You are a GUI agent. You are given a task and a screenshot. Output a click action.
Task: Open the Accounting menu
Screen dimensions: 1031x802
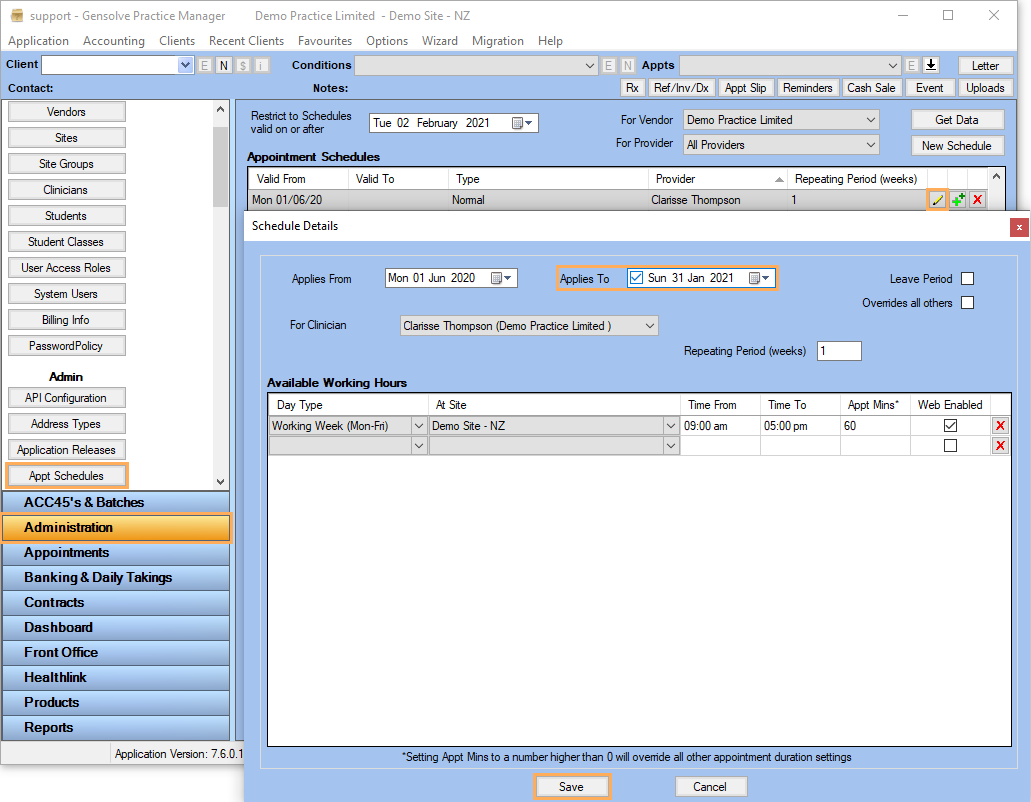pos(114,41)
